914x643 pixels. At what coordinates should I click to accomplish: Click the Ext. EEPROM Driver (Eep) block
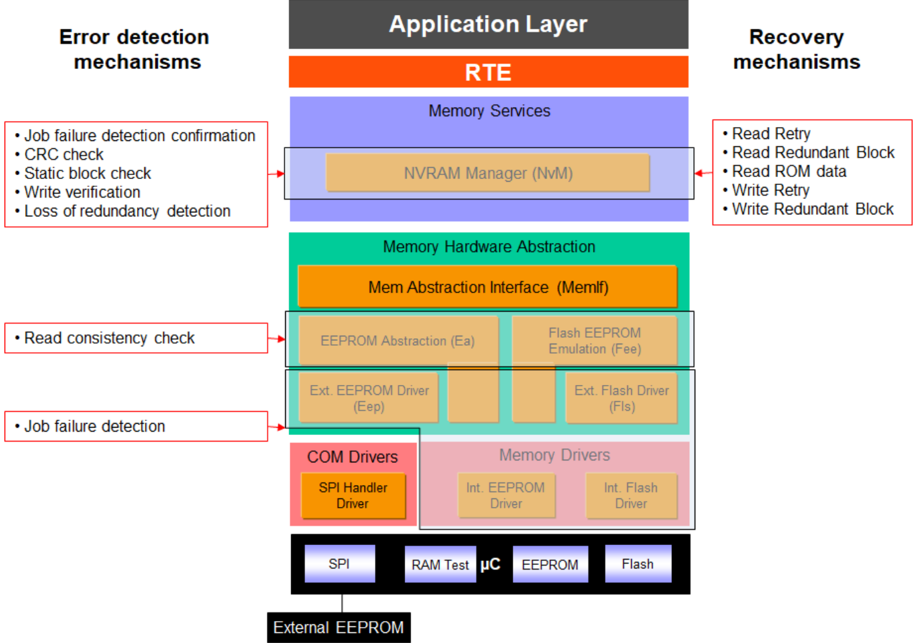pos(368,398)
